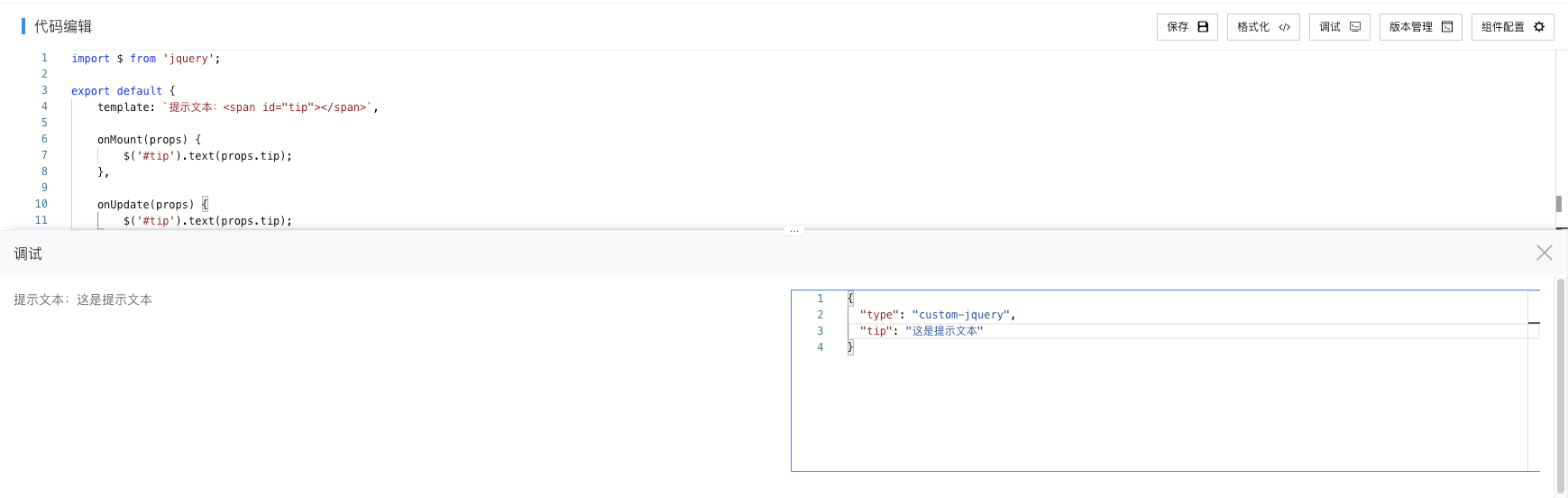Click the debug panel vertical scrollbar
Viewport: 1568px width, 498px height.
tap(1561, 386)
